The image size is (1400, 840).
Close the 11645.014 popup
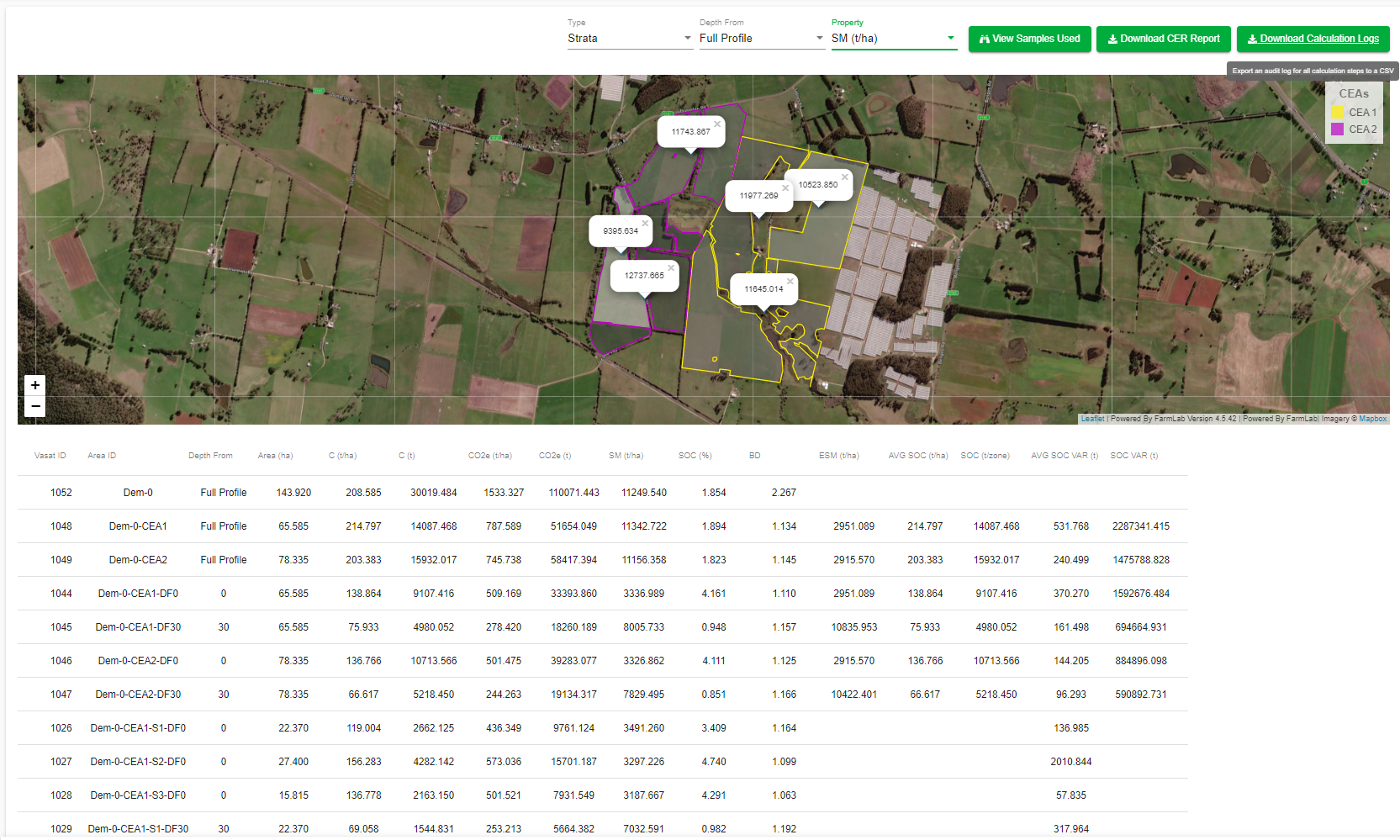(x=790, y=281)
